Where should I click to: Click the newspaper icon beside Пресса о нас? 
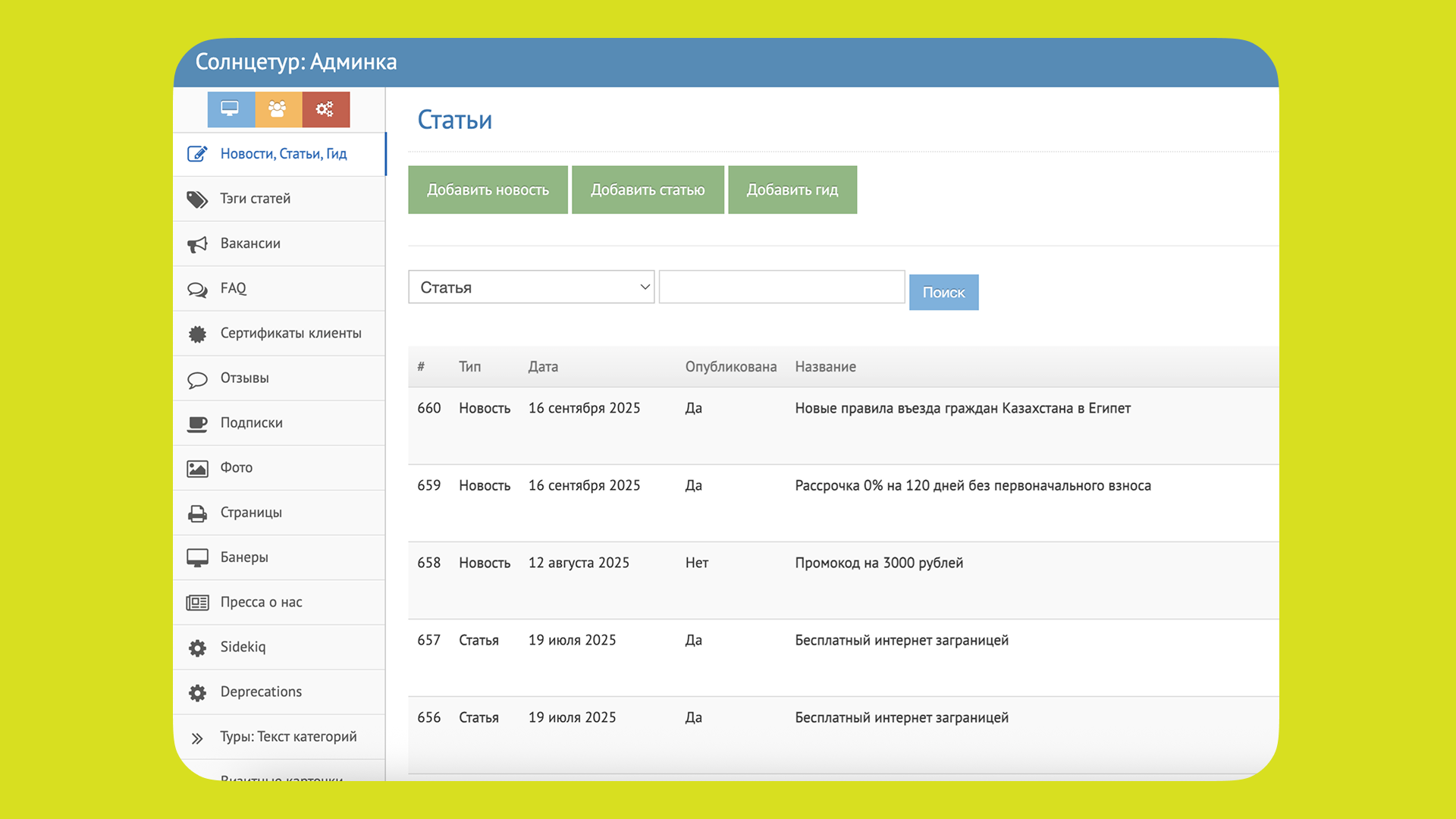coord(197,603)
